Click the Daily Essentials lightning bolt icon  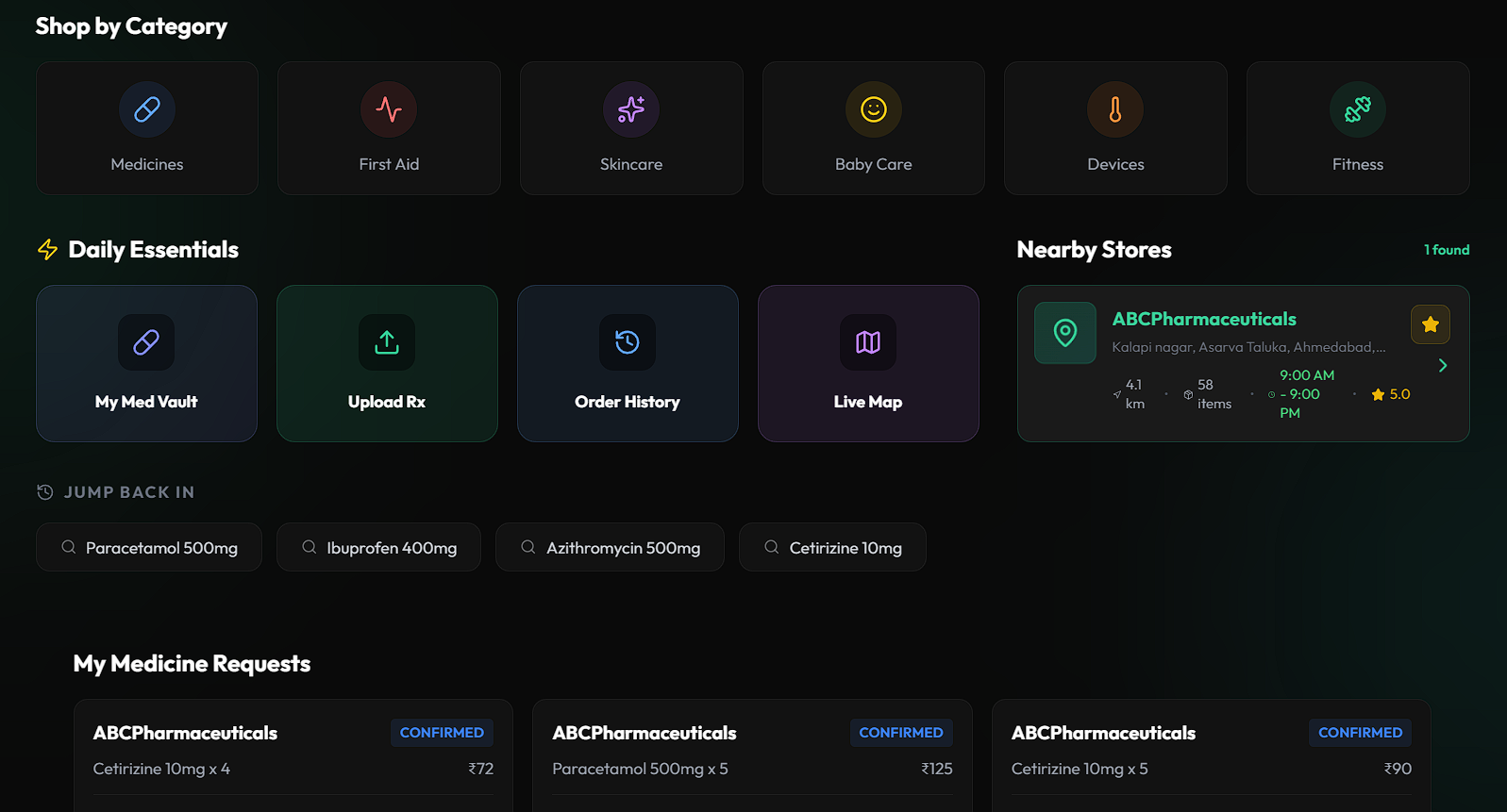(47, 250)
